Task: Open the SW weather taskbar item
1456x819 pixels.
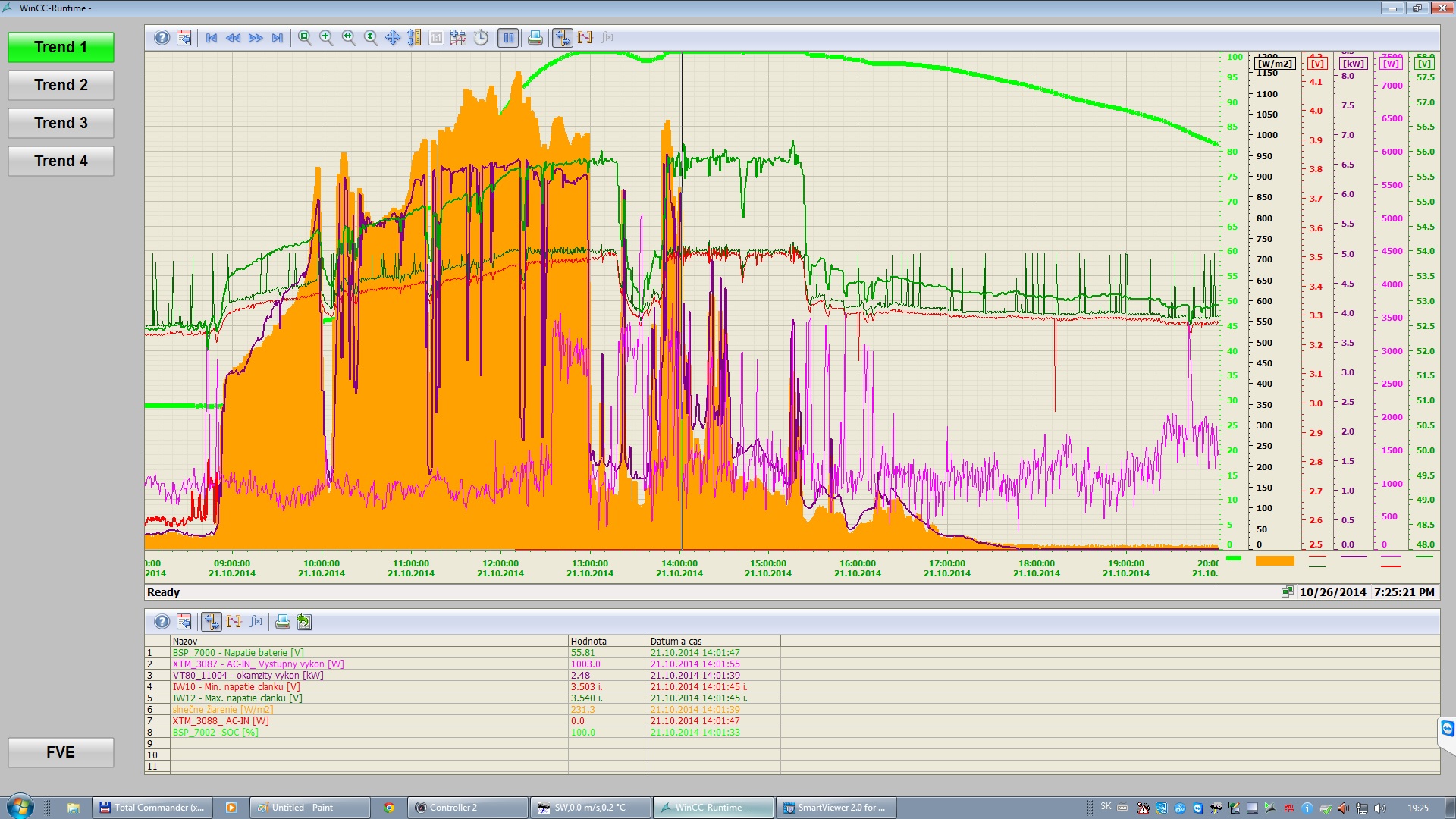Action: [x=591, y=808]
